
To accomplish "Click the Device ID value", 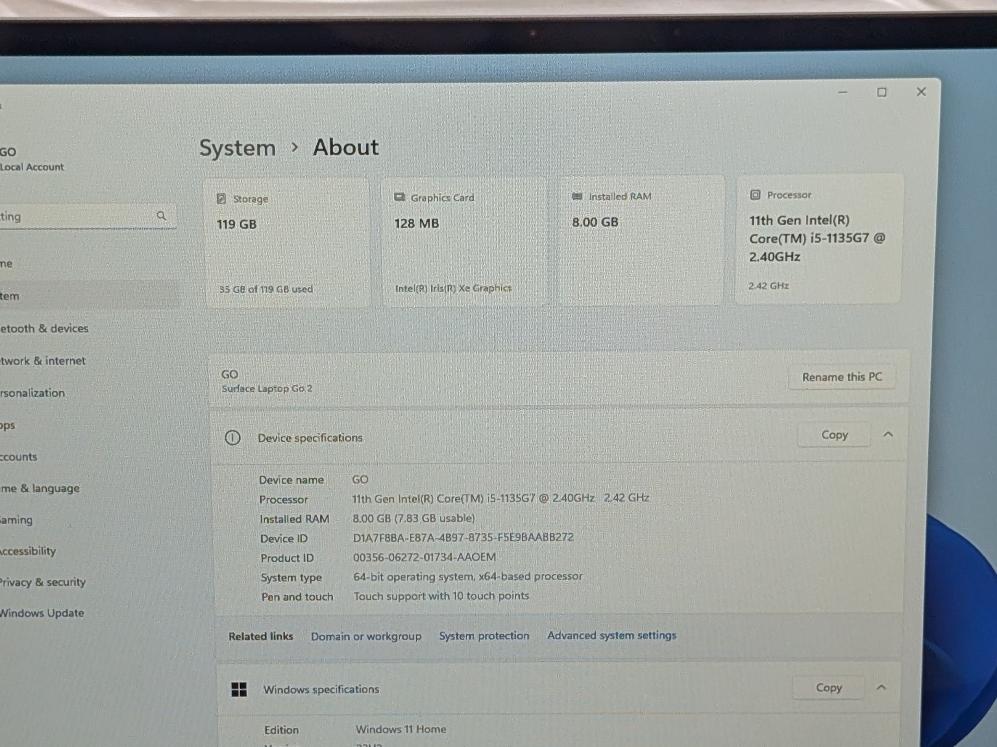I will click(463, 537).
